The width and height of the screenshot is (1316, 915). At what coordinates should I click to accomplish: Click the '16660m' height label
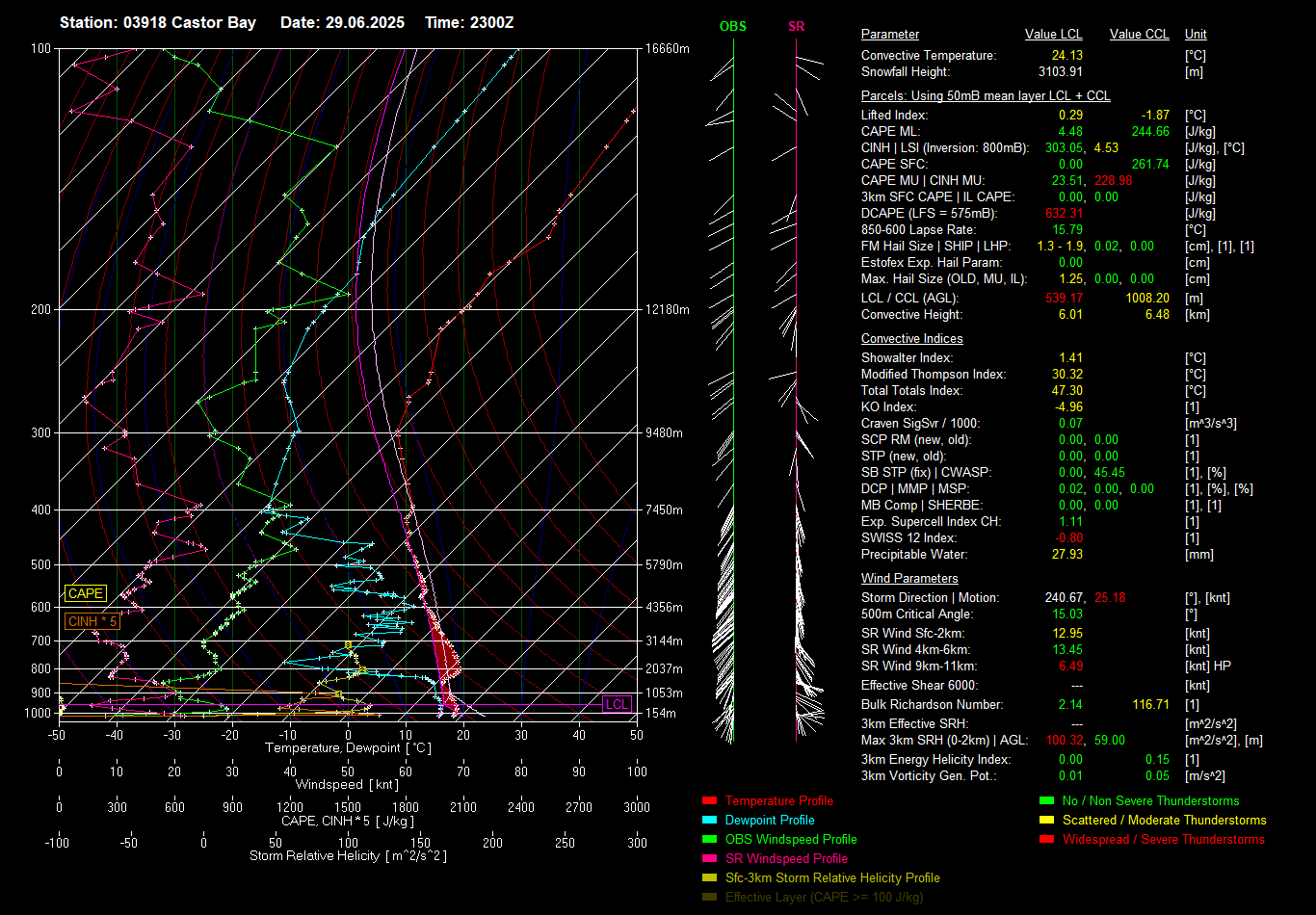667,48
